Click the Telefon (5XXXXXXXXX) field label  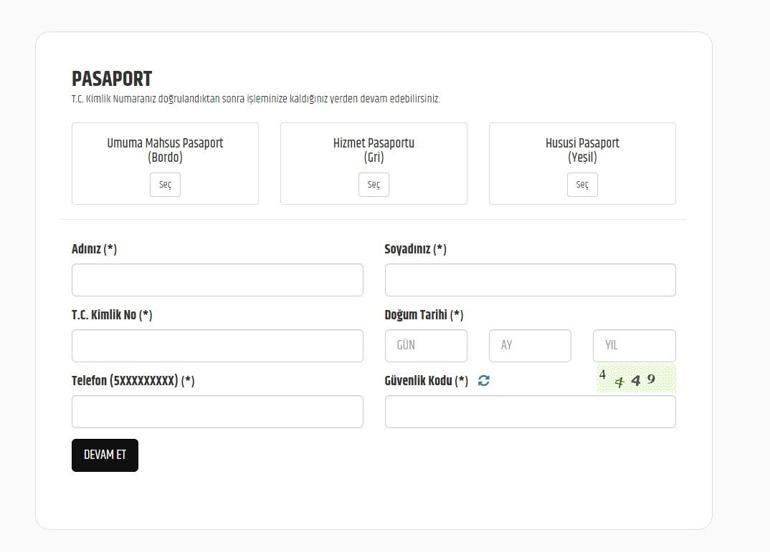coord(133,381)
